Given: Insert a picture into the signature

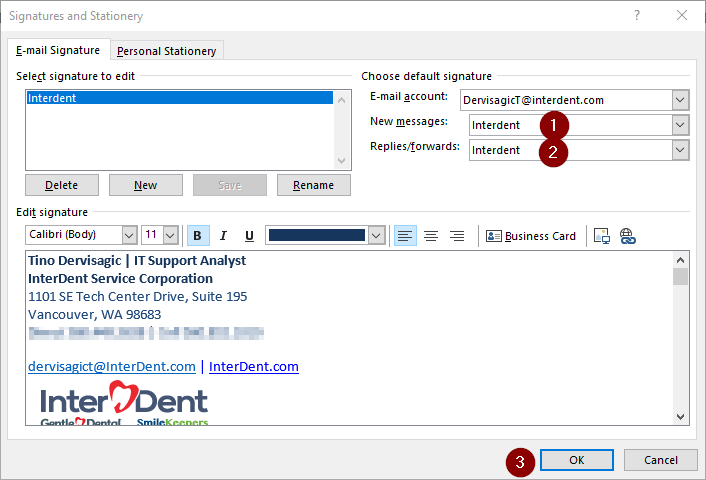Looking at the screenshot, I should point(602,235).
